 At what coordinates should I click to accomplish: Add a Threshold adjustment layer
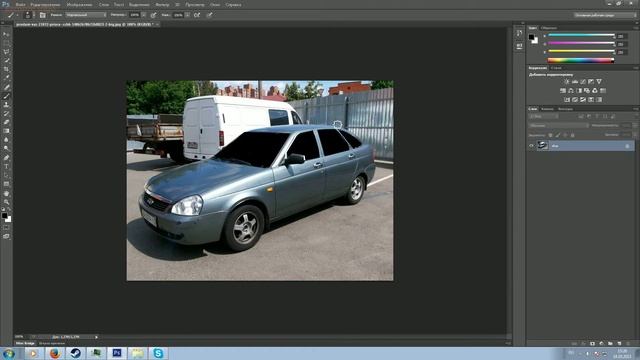click(583, 100)
